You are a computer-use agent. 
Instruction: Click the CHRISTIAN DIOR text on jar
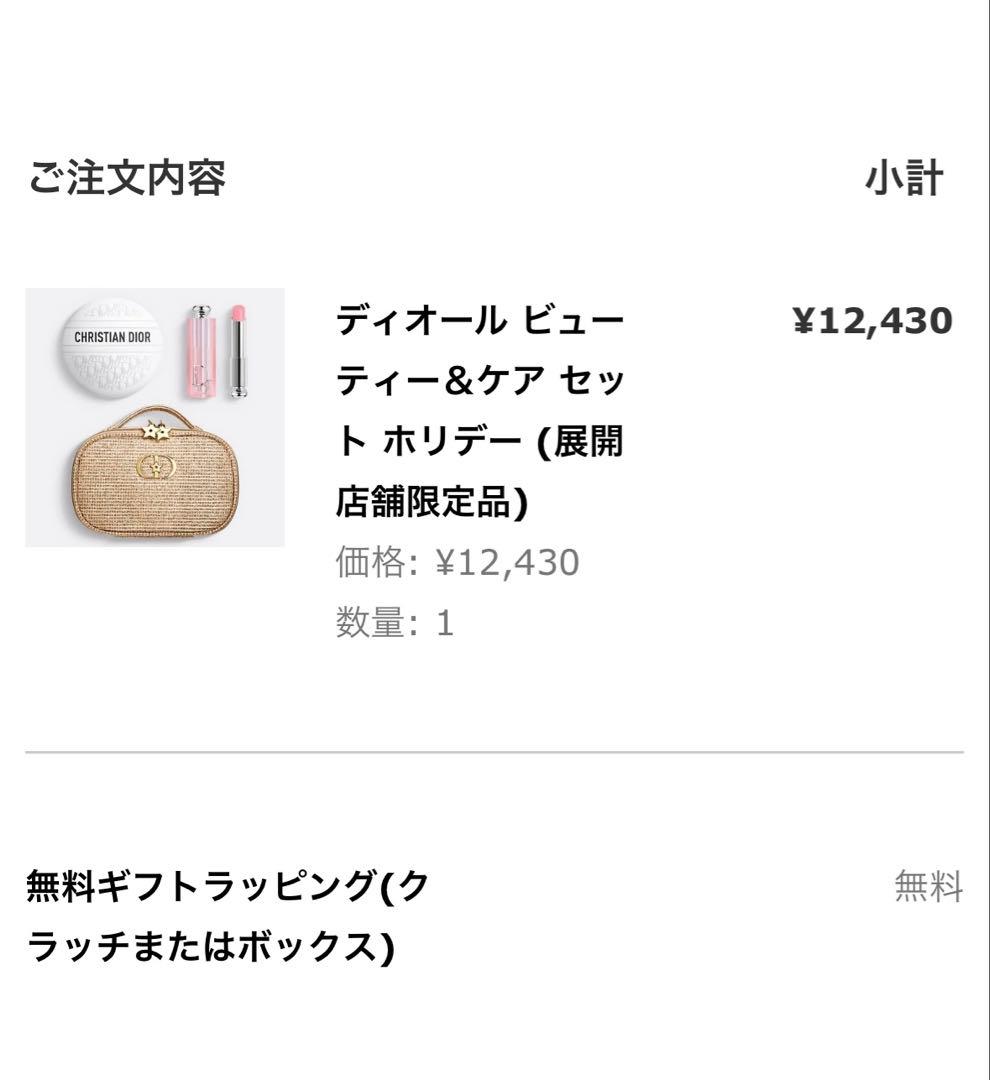click(112, 337)
